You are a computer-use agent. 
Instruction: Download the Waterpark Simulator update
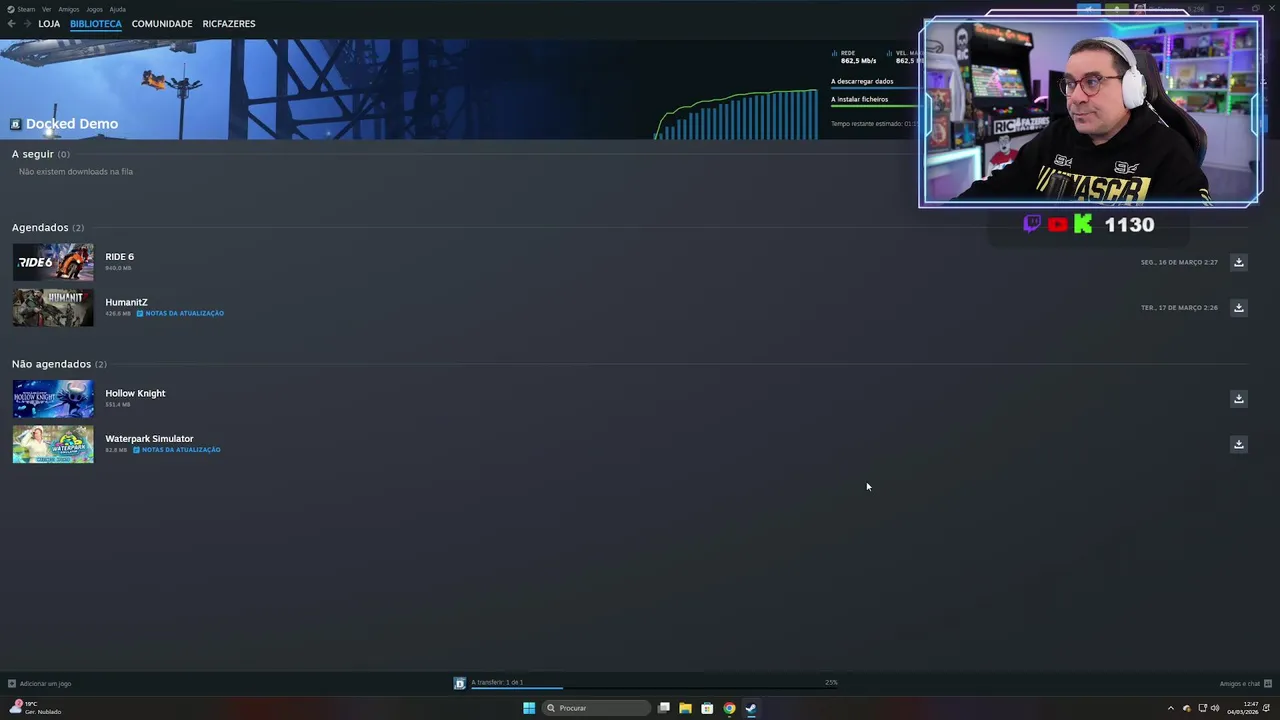point(1238,444)
